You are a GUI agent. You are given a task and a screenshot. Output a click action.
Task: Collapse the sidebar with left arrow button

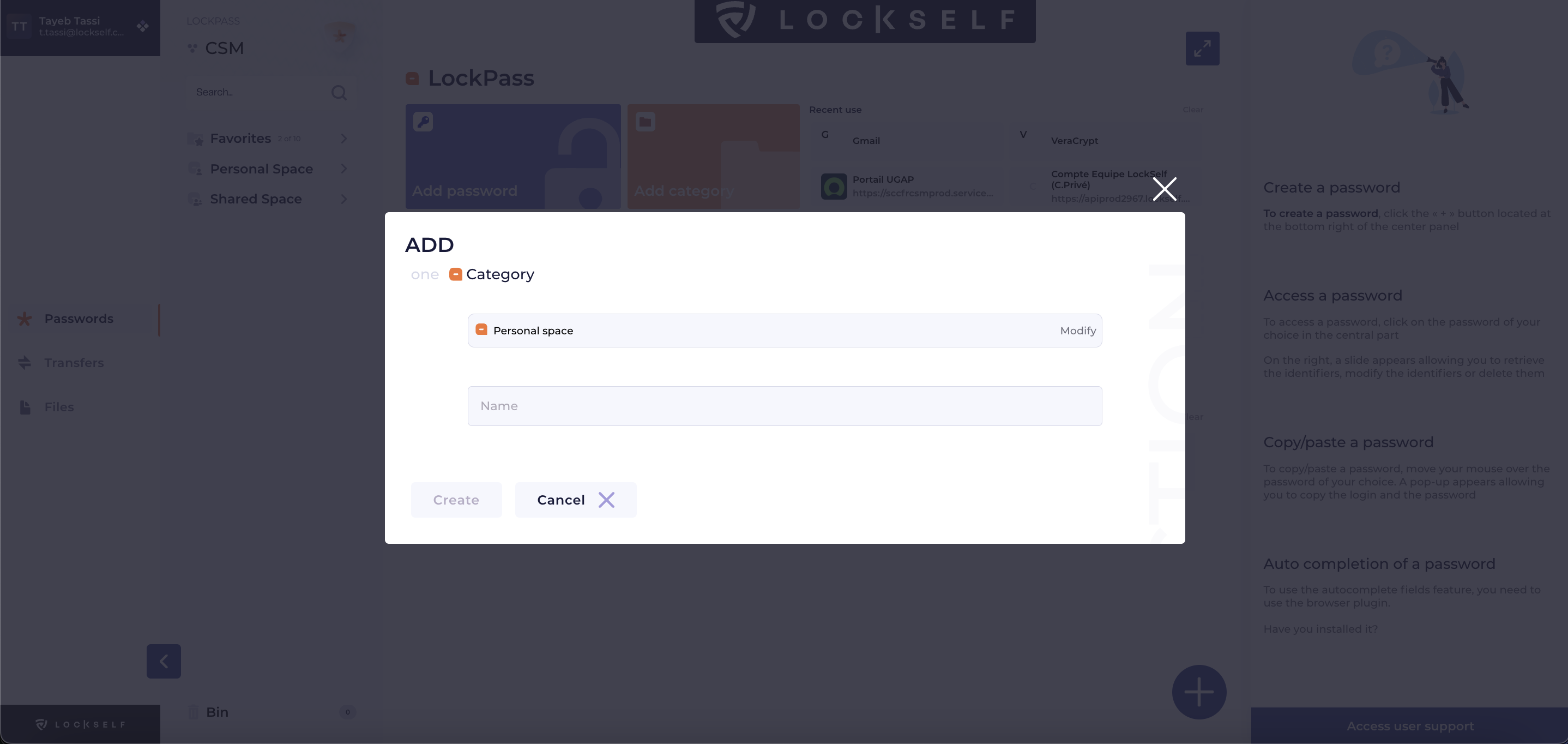pos(164,661)
